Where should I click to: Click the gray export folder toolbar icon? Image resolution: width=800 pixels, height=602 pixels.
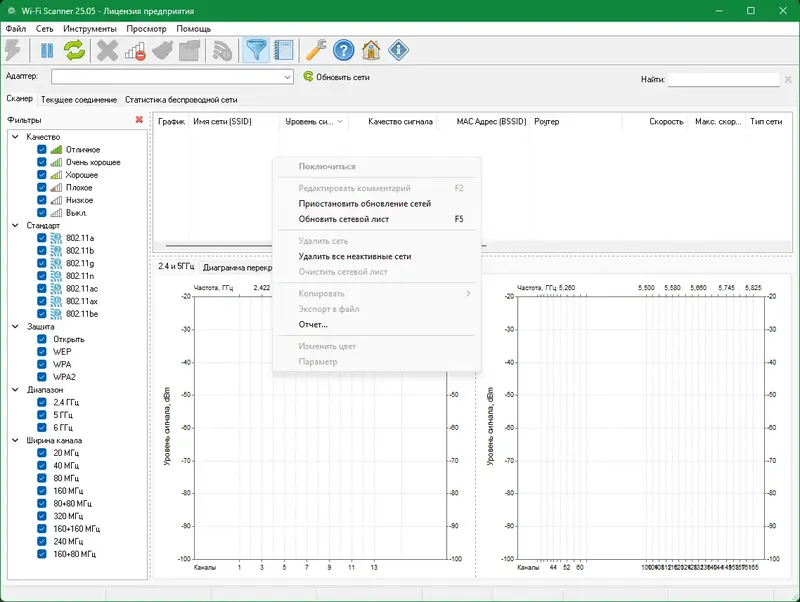point(190,50)
